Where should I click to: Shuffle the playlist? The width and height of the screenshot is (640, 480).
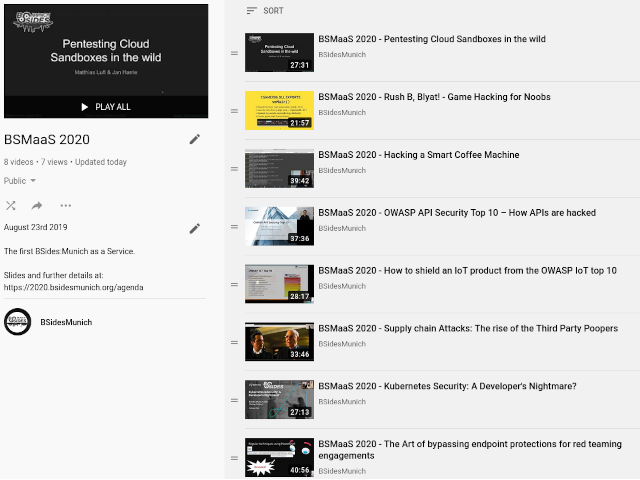pyautogui.click(x=11, y=205)
